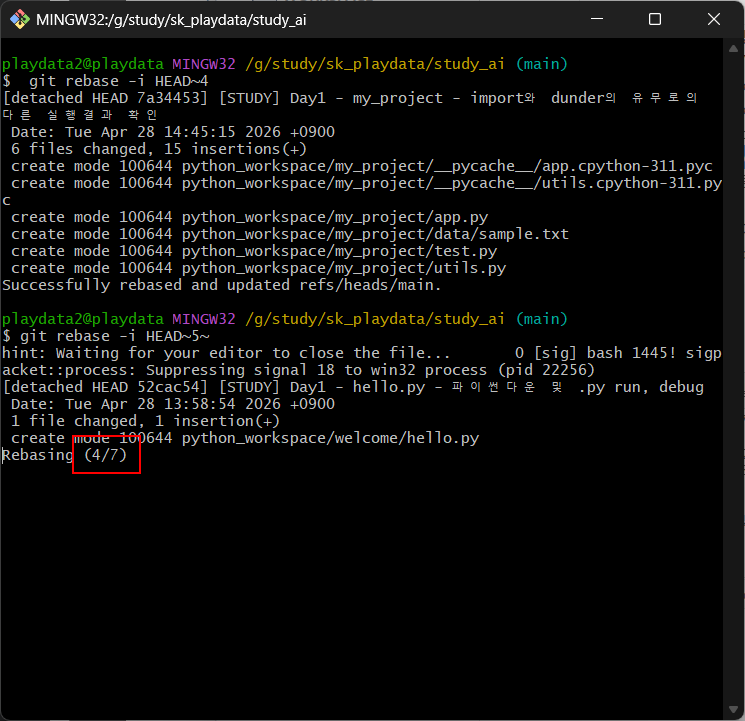Click '1 file changed, 1 insertion(+)' line

[145, 422]
